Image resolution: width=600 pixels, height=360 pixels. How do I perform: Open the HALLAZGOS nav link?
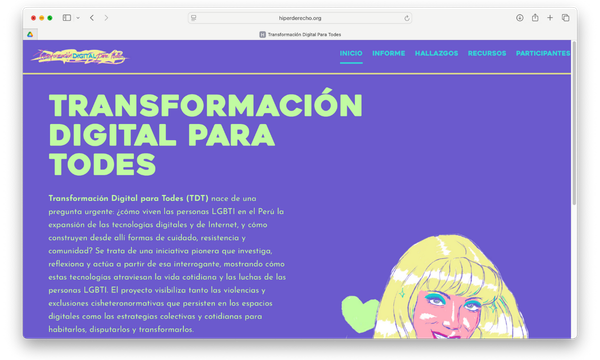437,53
